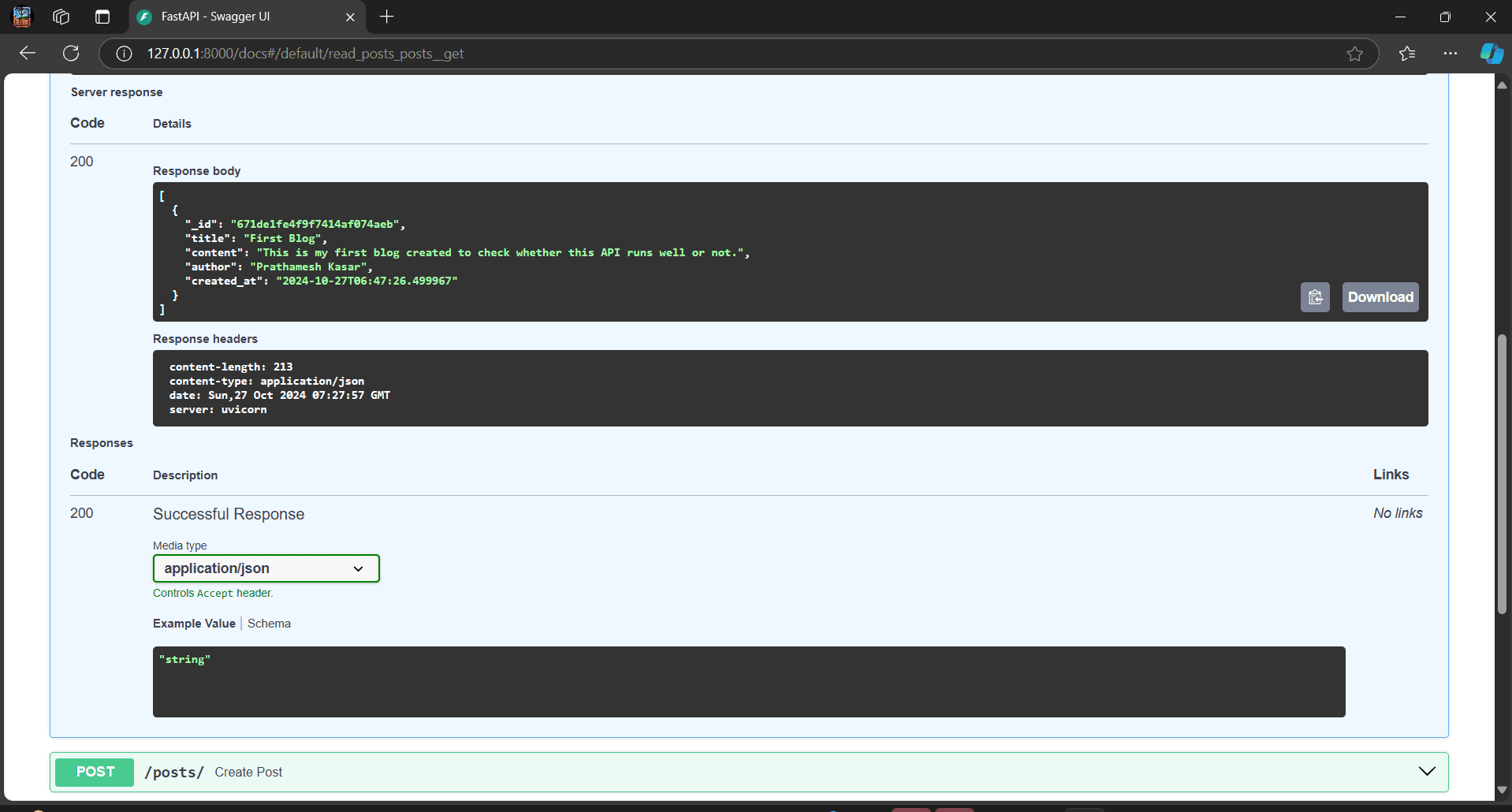Viewport: 1512px width, 812px height.
Task: Click the /posts/ path text
Action: (174, 772)
